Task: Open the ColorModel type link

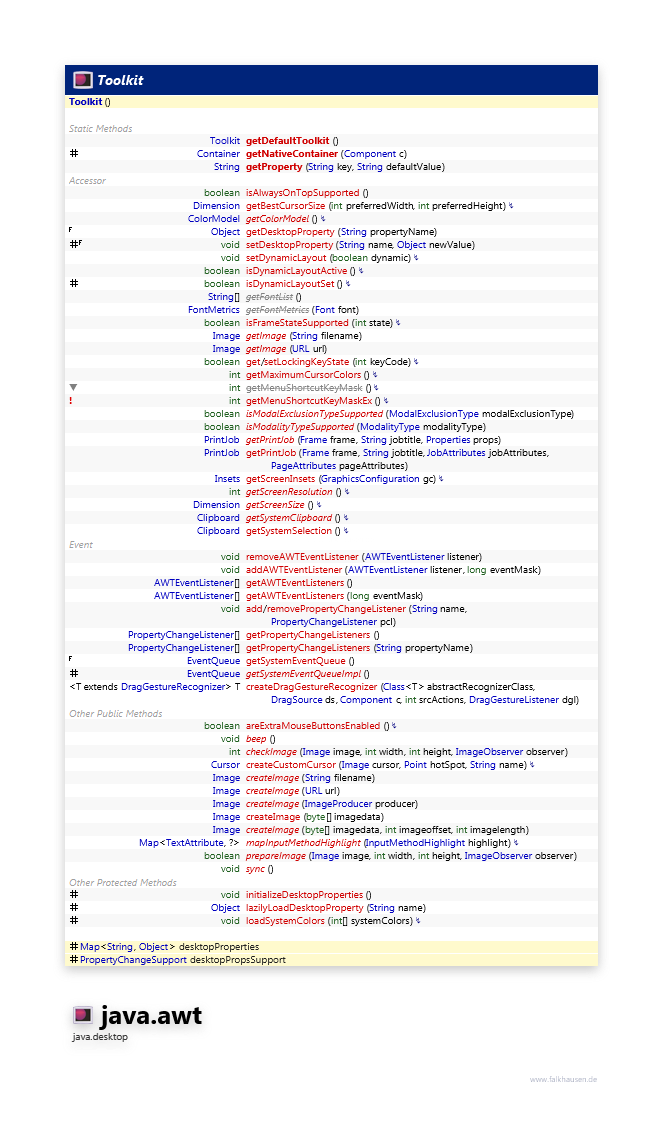Action: point(214,219)
